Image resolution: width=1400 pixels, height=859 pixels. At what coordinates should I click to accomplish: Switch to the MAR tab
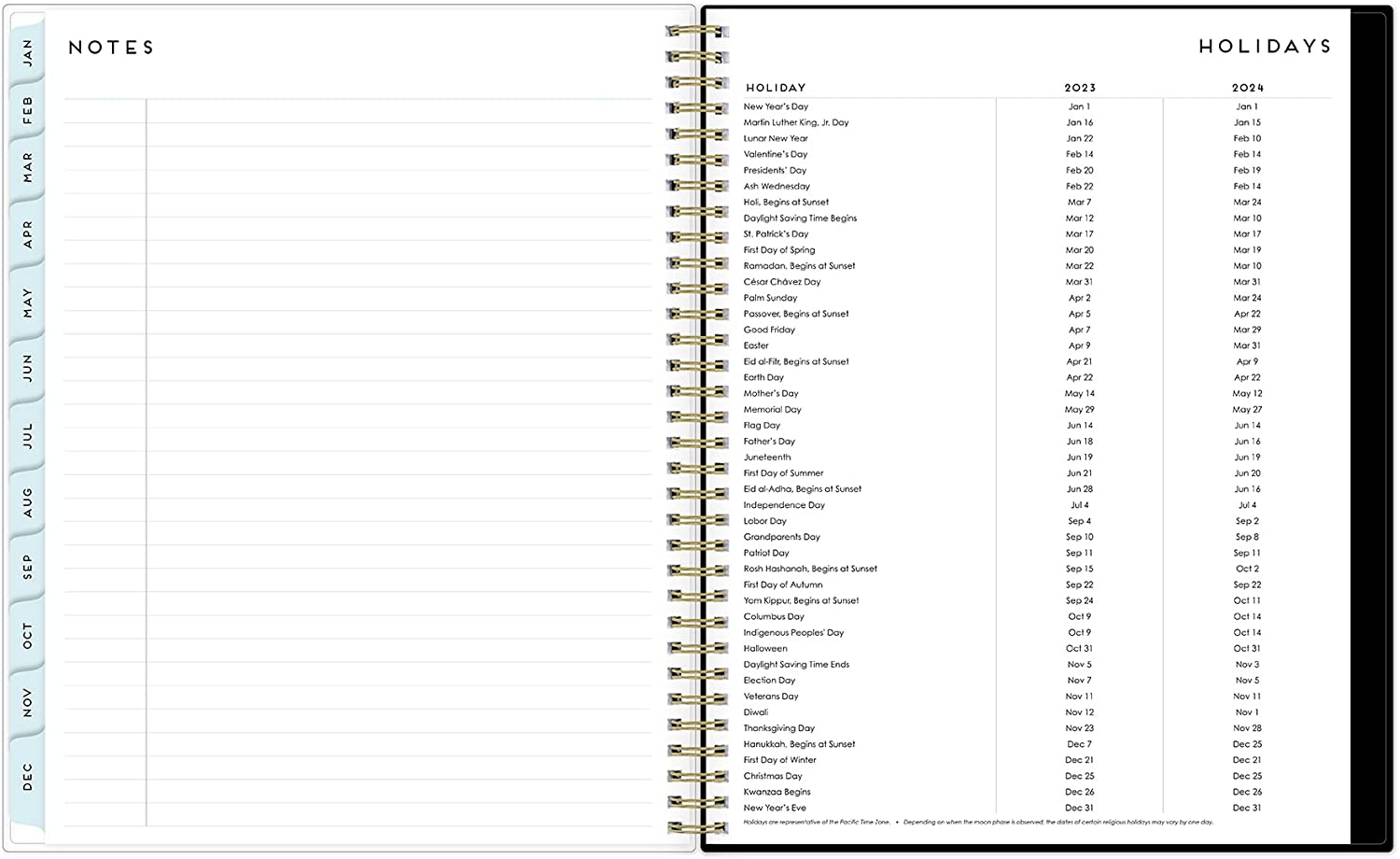pos(27,168)
